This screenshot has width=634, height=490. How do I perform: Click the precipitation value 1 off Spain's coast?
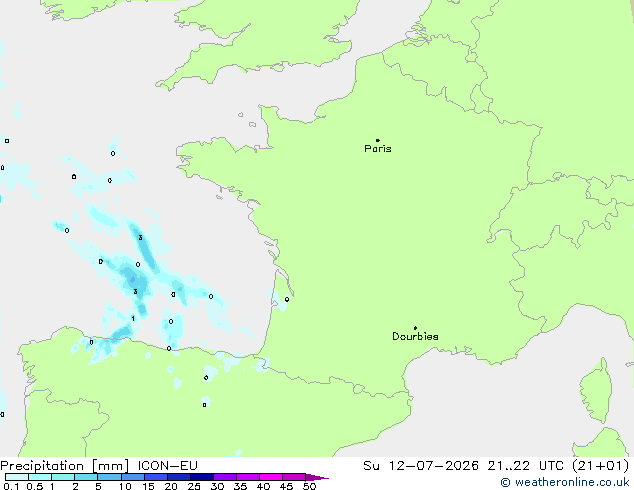(133, 319)
